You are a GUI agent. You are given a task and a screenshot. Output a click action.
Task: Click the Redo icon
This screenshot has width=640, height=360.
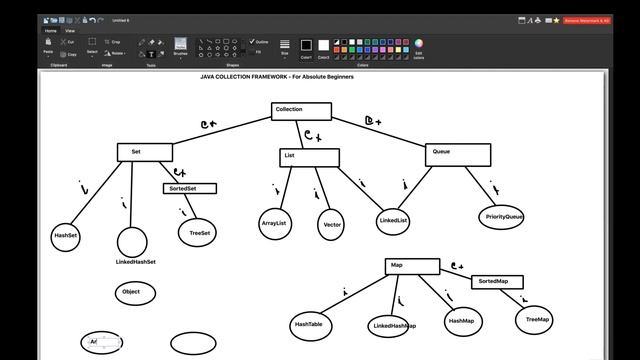coord(100,20)
